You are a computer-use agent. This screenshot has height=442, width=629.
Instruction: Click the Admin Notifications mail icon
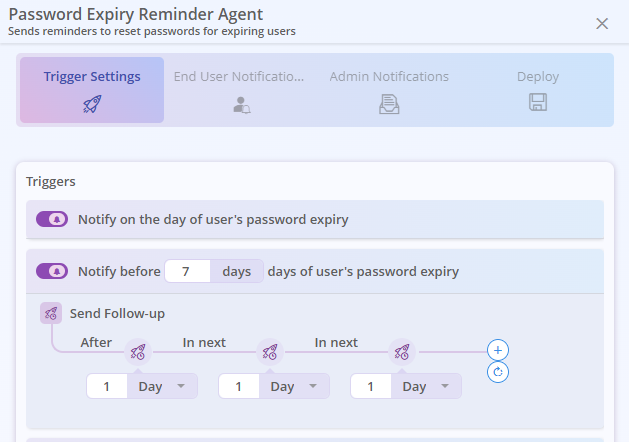tap(389, 103)
